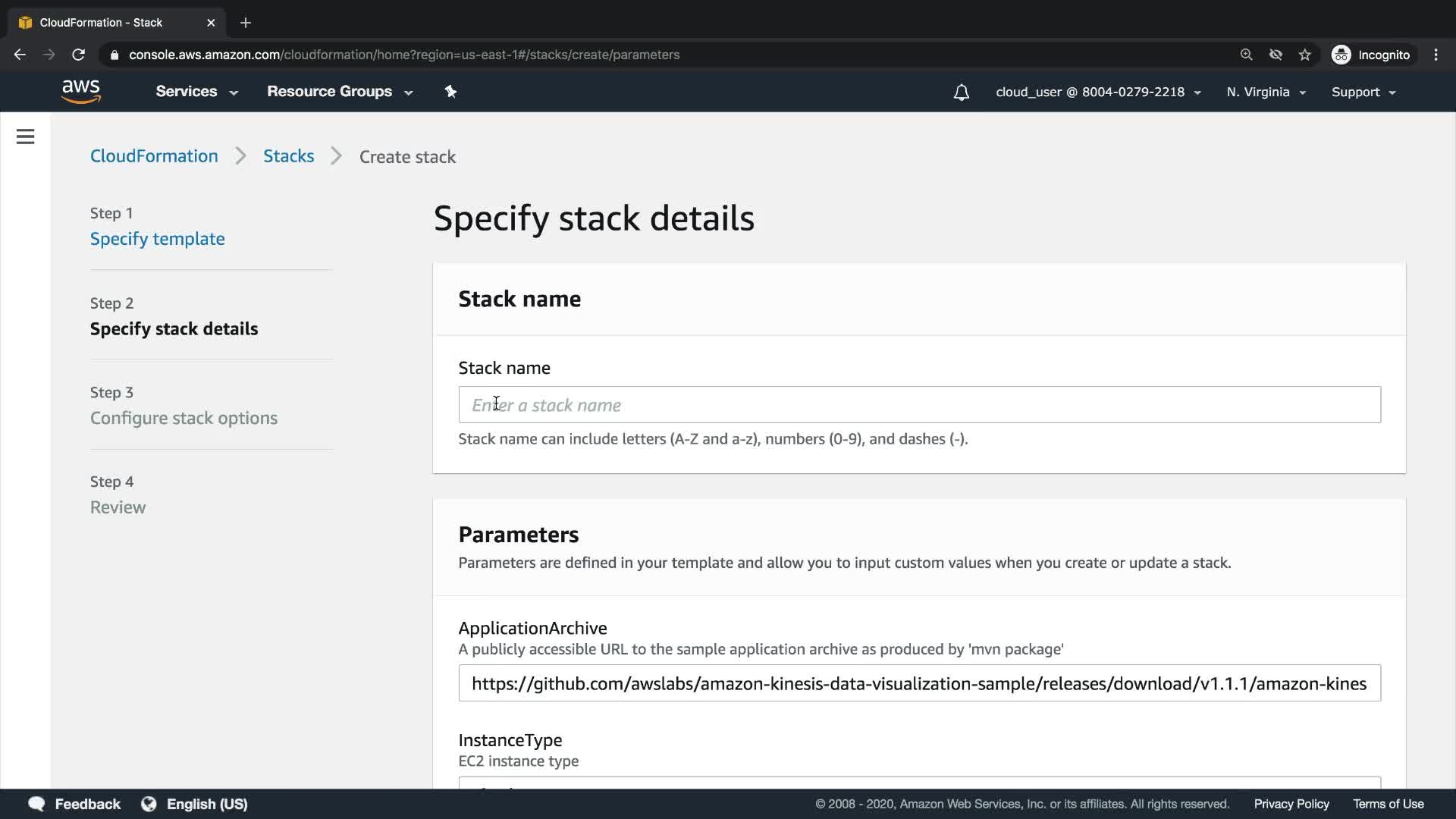Expand the Resource Groups dropdown
This screenshot has width=1456, height=819.
tap(339, 92)
